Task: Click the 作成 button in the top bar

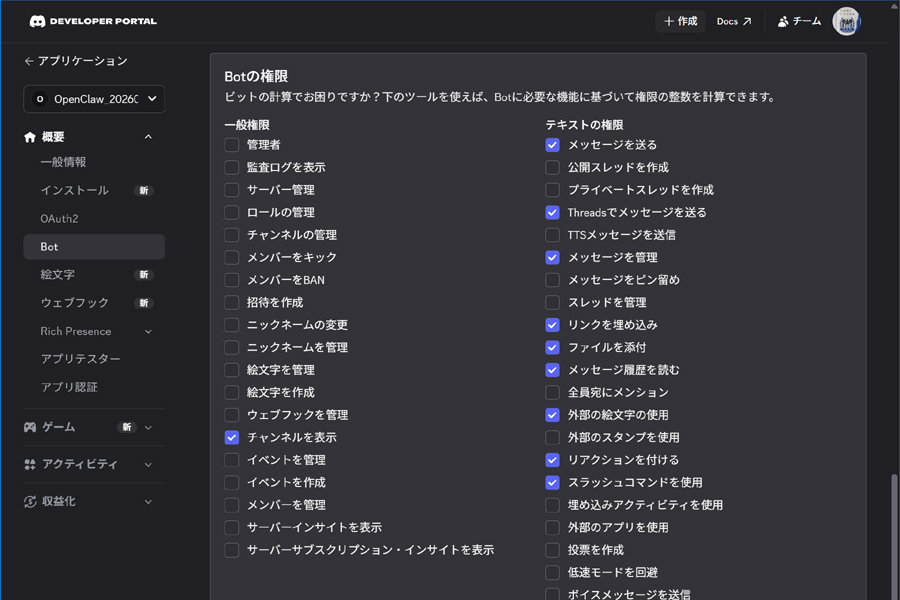Action: [x=680, y=20]
